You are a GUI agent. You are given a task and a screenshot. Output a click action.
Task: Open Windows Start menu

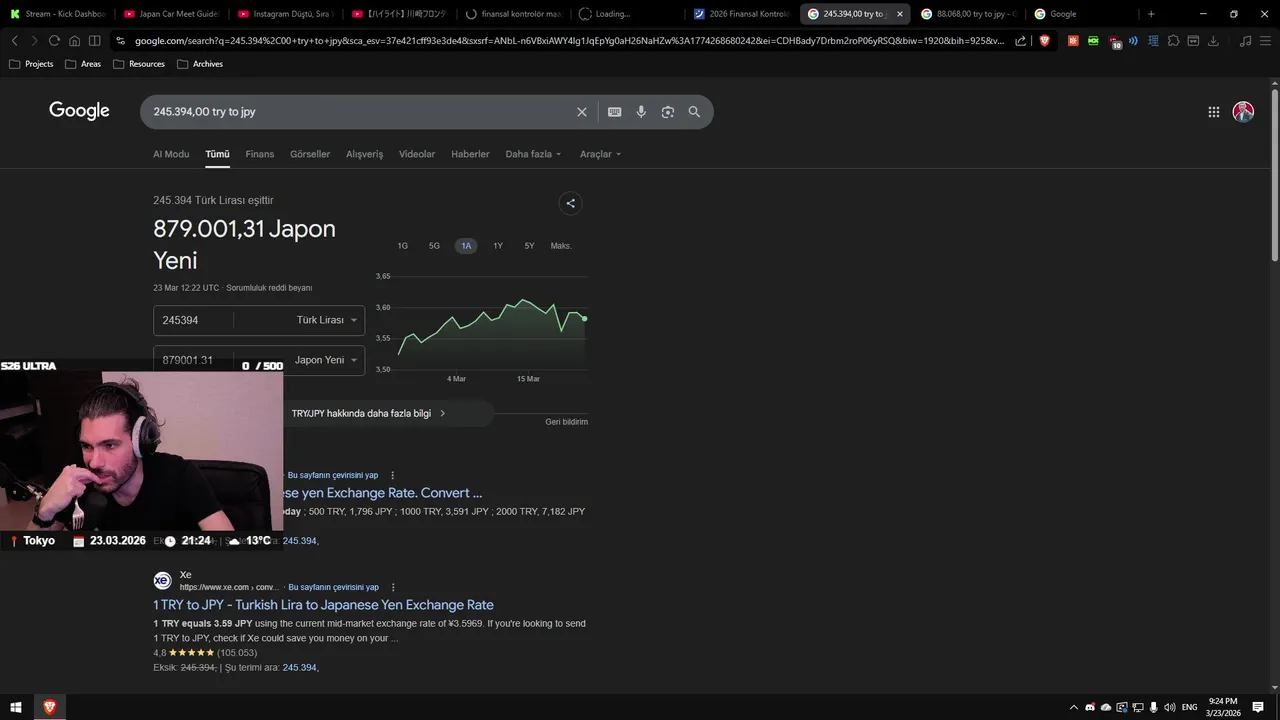(x=16, y=707)
